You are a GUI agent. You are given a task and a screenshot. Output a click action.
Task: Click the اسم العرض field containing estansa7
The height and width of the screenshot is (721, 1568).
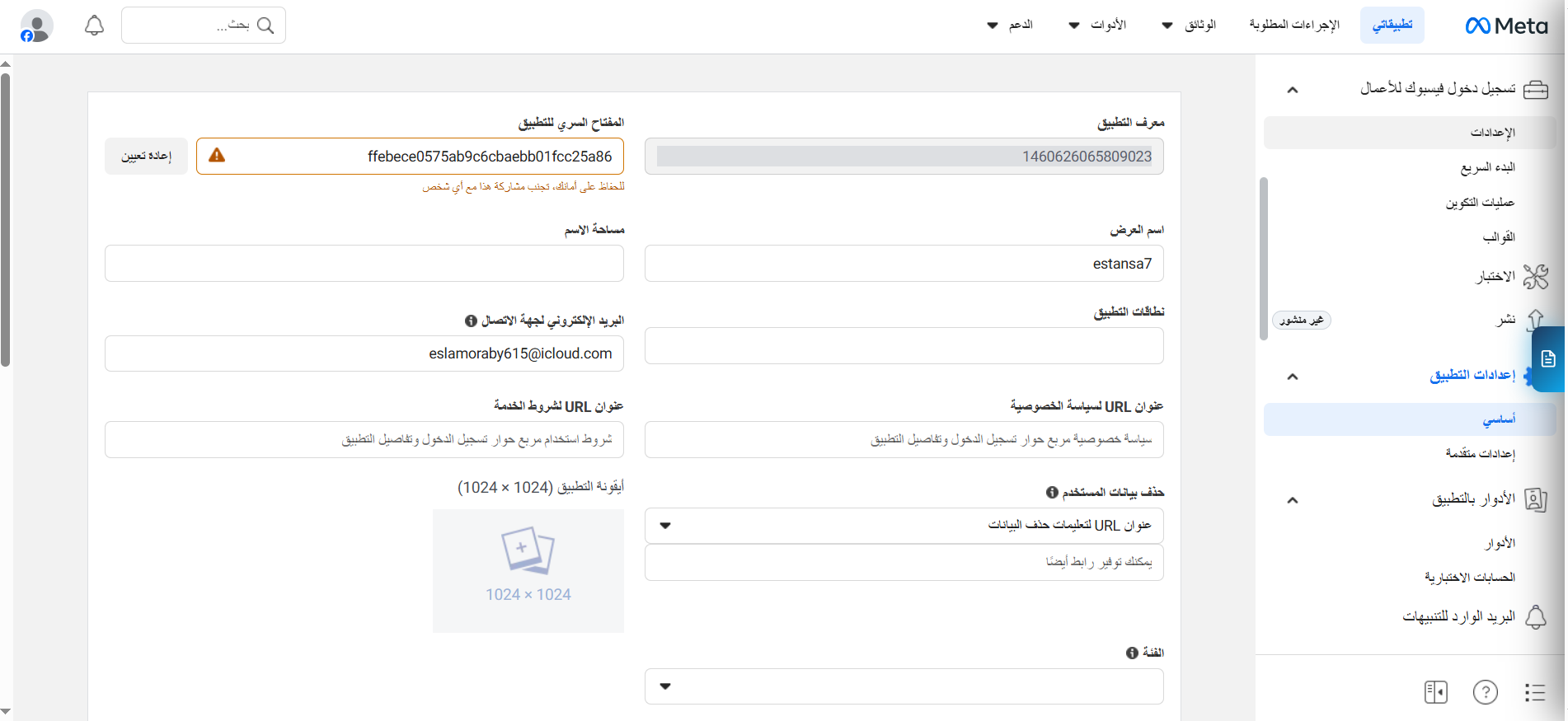(x=904, y=264)
